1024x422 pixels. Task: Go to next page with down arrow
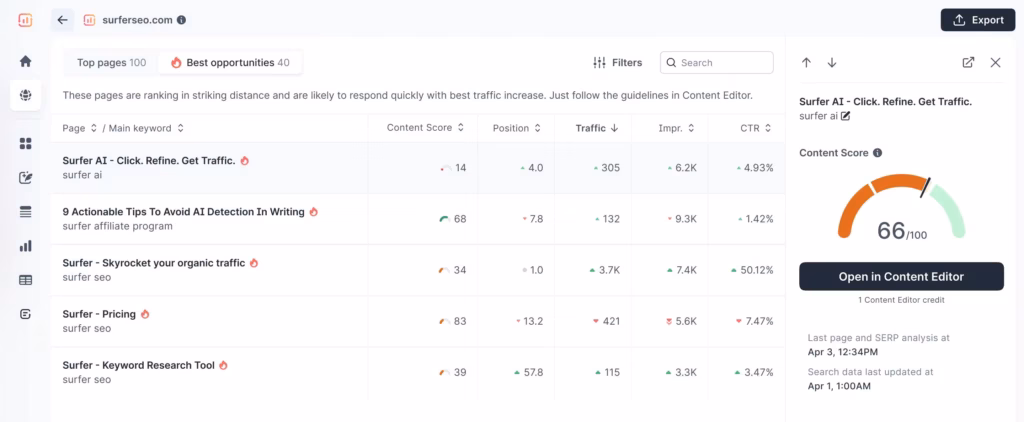click(831, 63)
